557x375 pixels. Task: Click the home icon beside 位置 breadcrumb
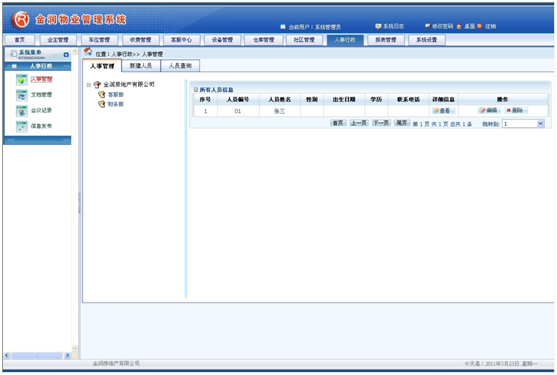coord(88,52)
